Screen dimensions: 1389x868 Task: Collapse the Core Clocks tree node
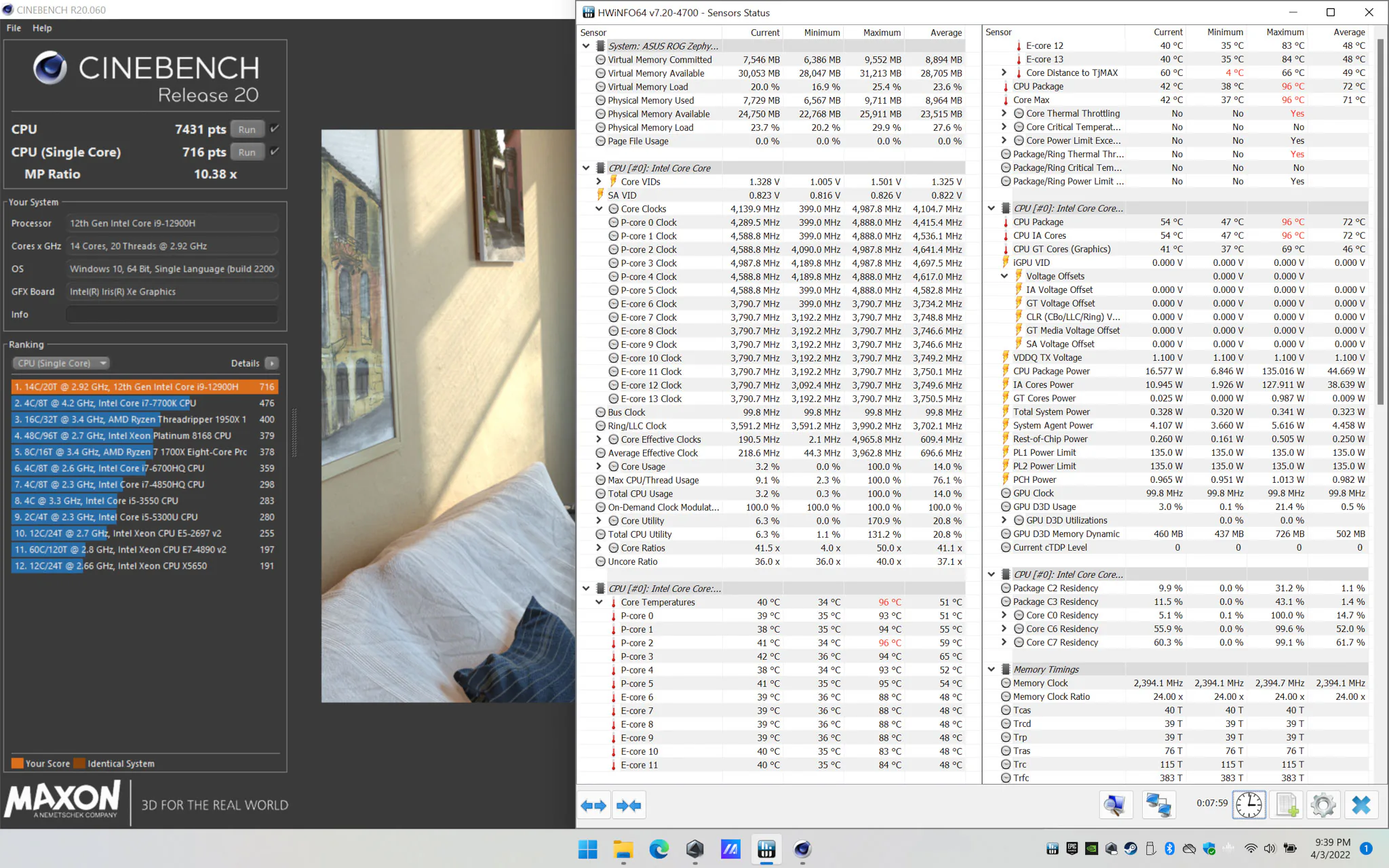pos(599,209)
